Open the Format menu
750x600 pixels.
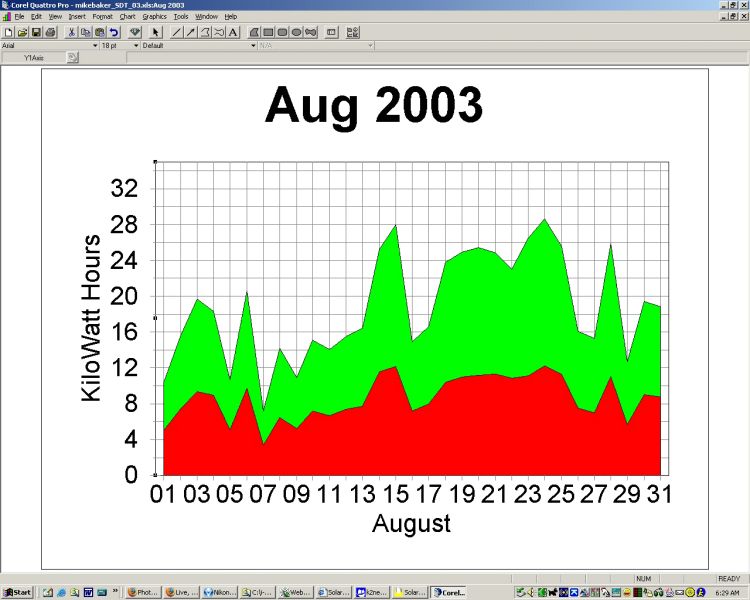pyautogui.click(x=102, y=17)
